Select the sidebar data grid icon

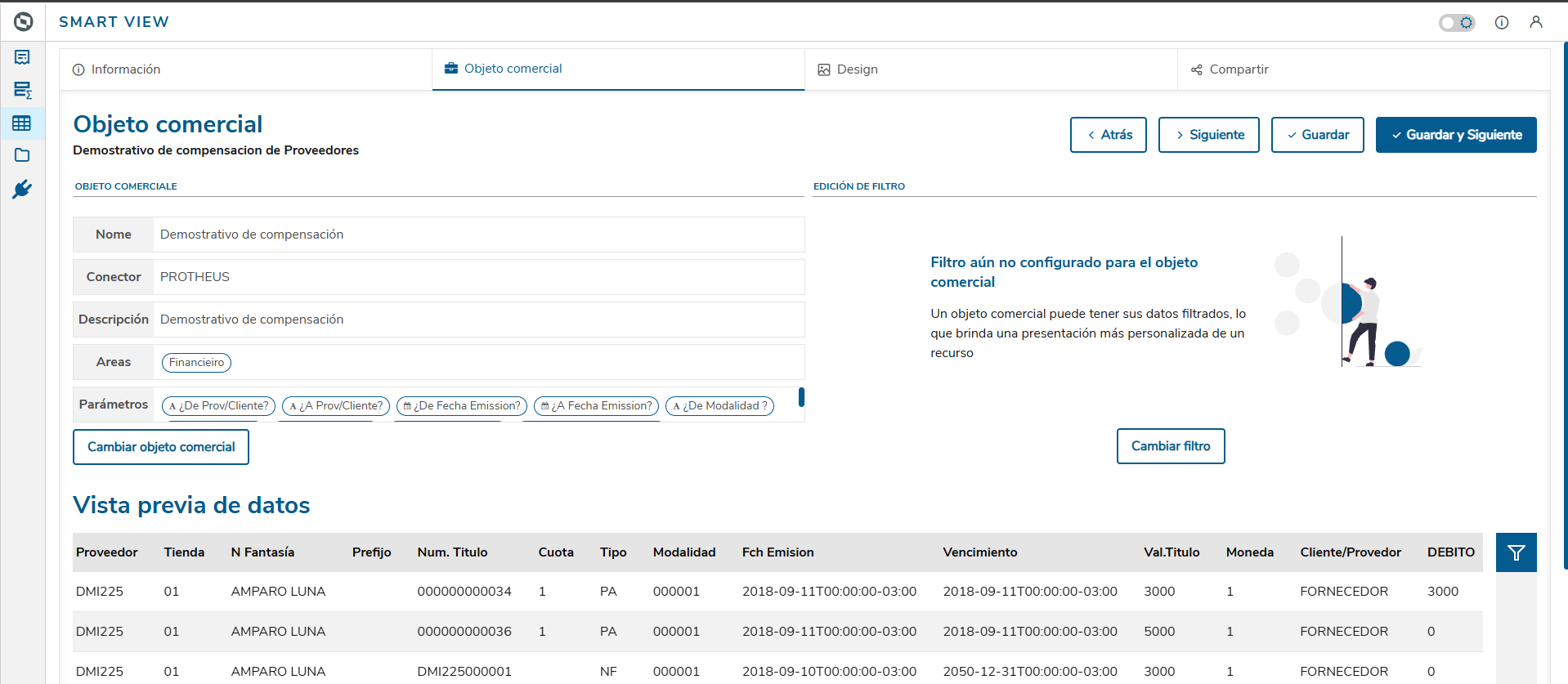[x=22, y=123]
